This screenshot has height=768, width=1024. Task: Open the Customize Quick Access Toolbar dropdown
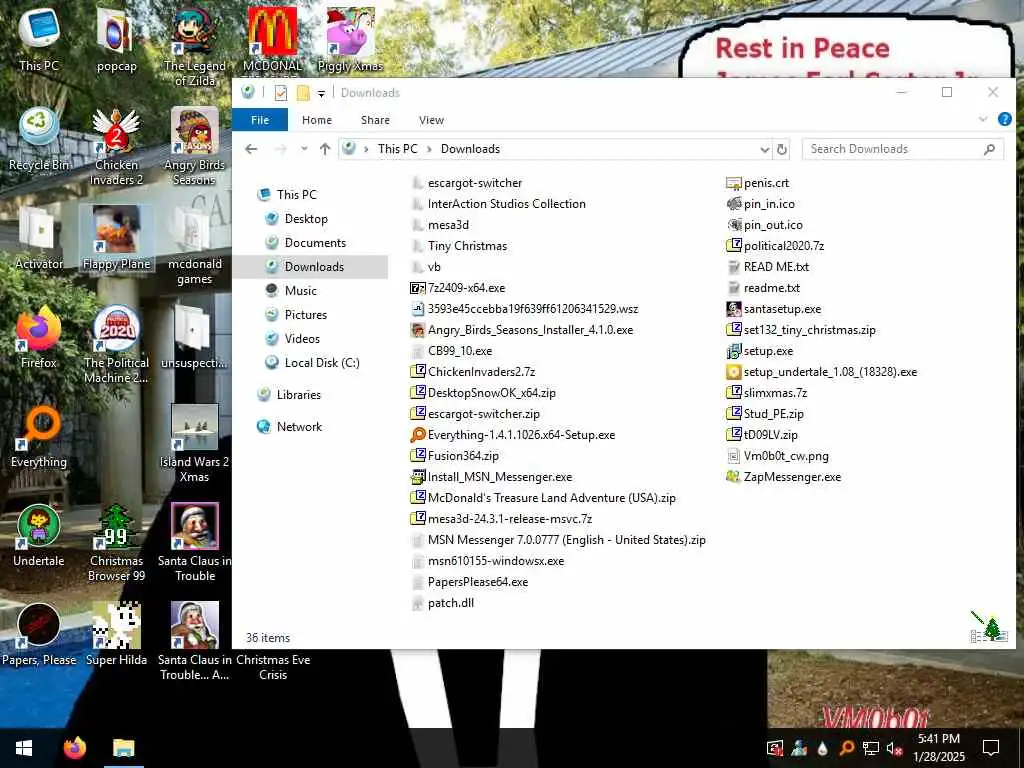321,93
